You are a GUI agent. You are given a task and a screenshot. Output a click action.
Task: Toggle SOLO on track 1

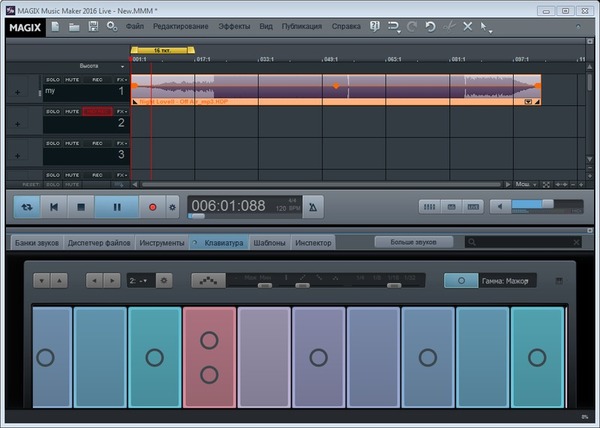(x=54, y=78)
